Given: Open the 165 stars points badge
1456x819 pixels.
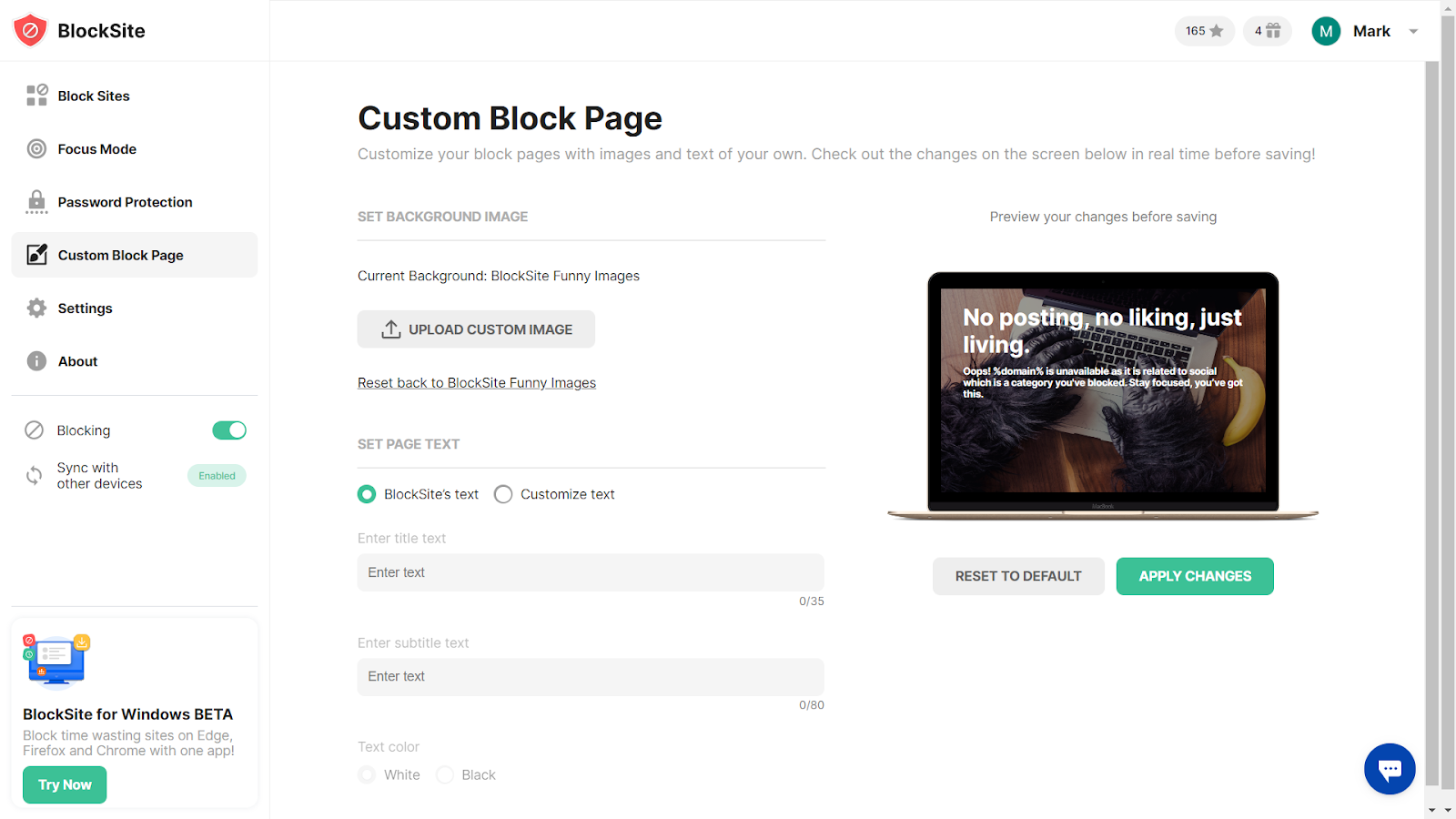Looking at the screenshot, I should 1205,31.
